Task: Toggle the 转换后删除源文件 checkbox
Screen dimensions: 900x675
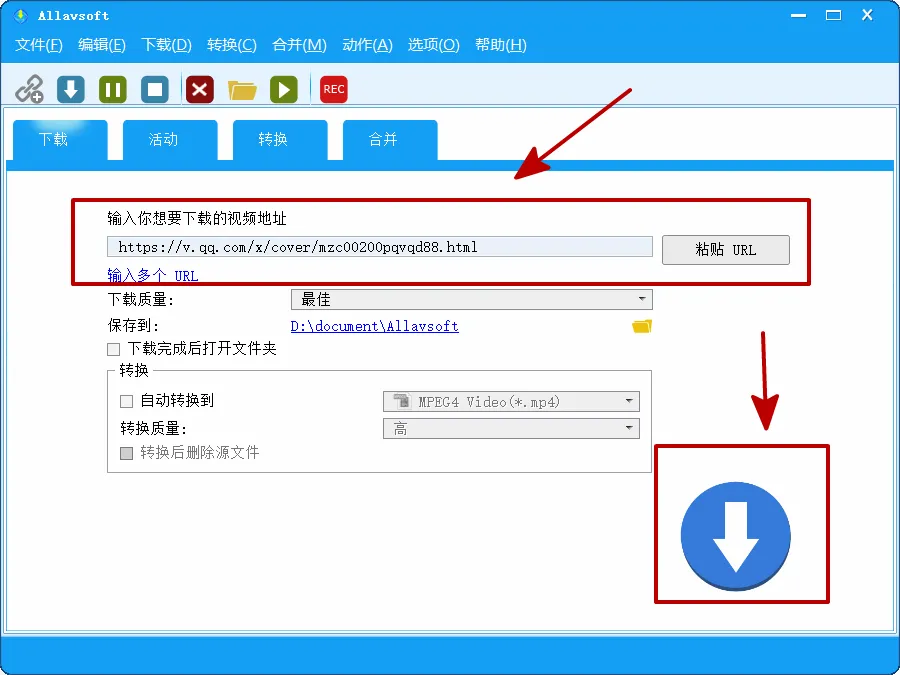Action: (126, 453)
